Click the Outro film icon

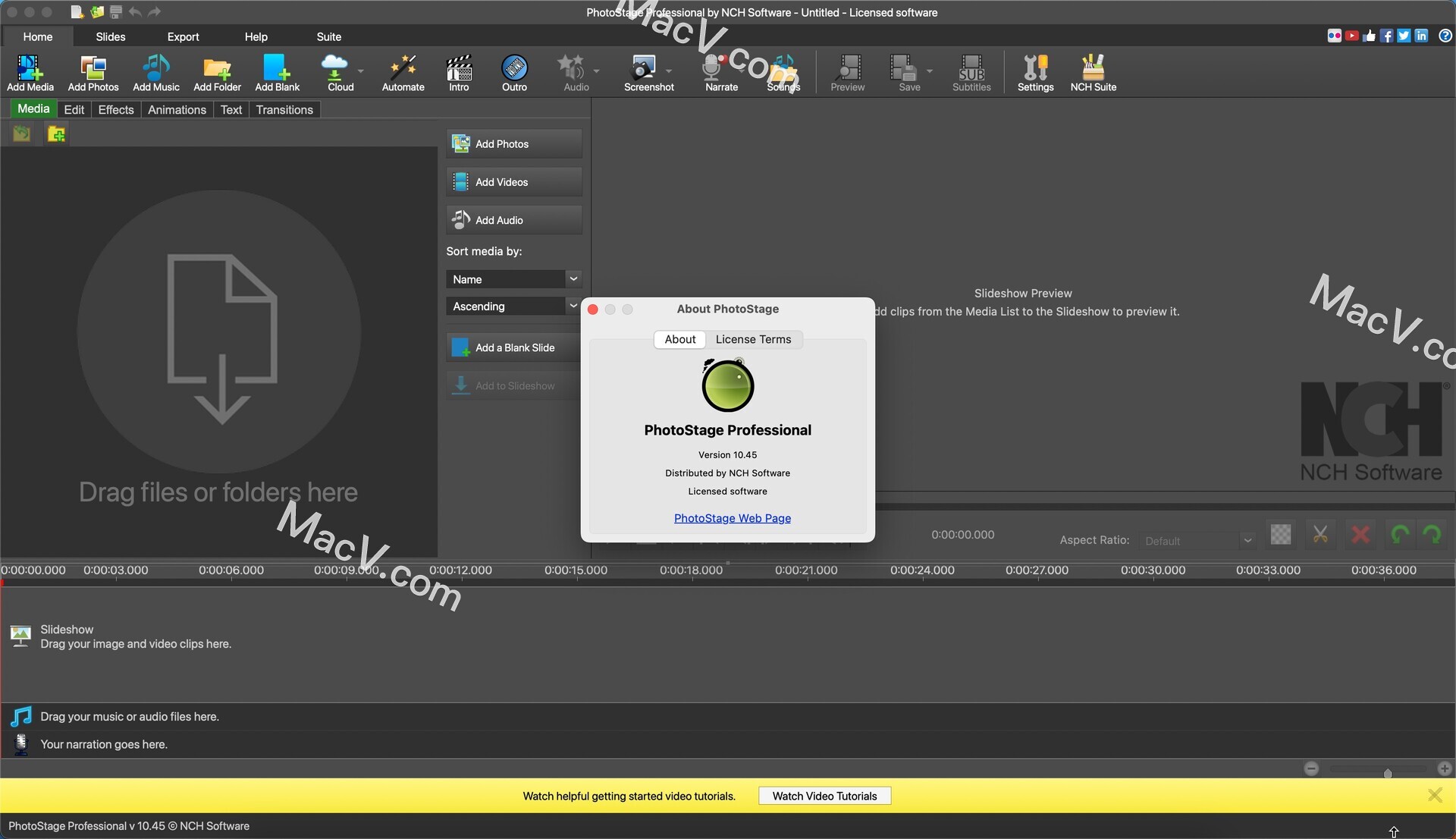514,73
